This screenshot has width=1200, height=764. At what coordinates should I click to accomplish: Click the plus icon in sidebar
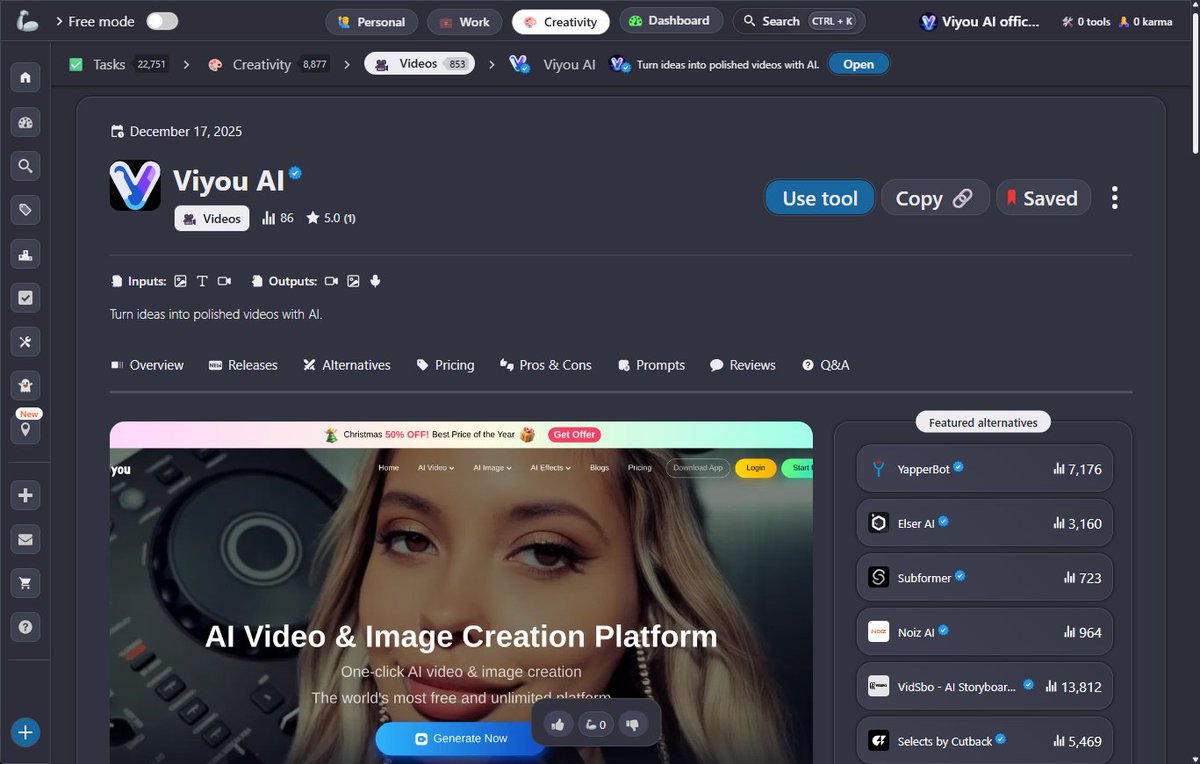tap(25, 495)
